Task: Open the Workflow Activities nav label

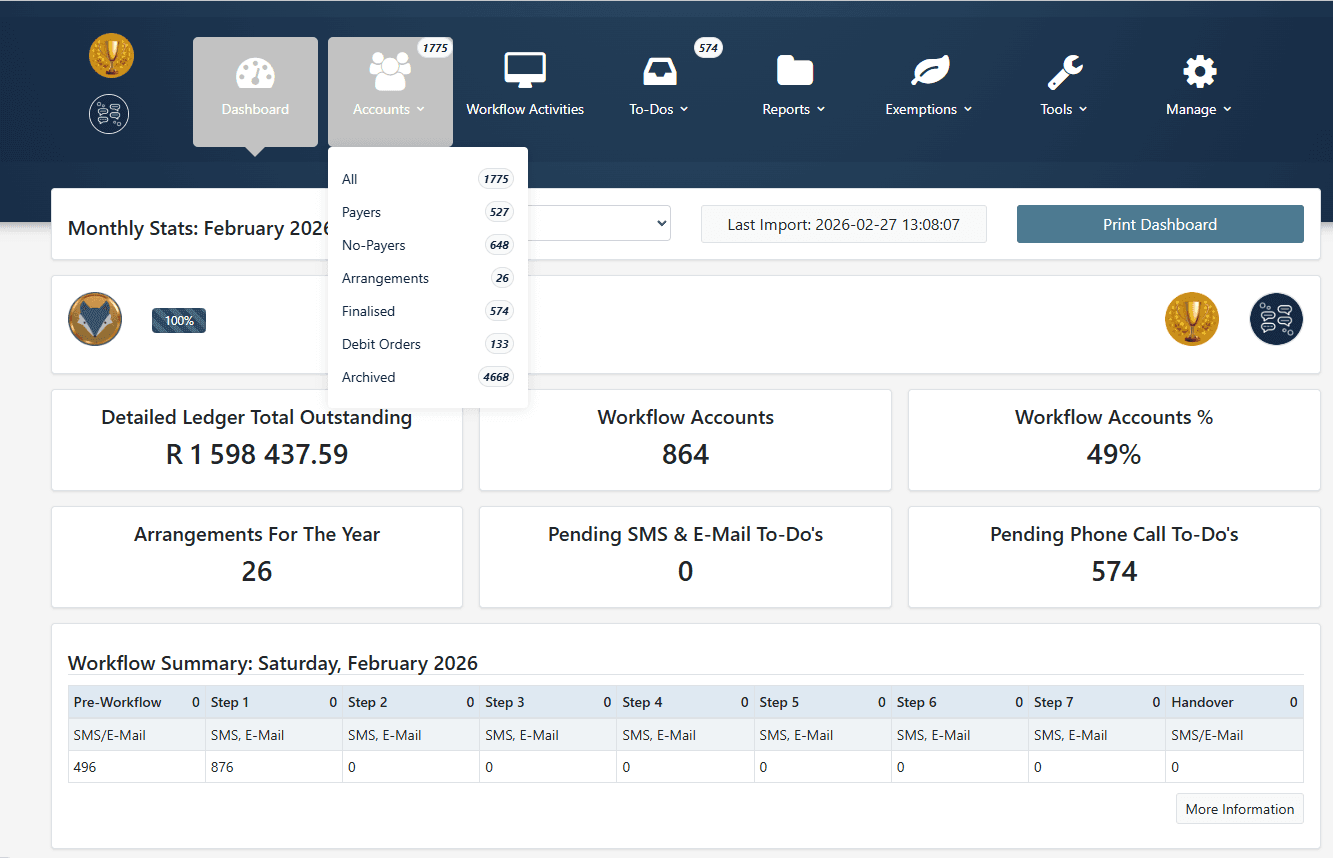Action: point(525,110)
